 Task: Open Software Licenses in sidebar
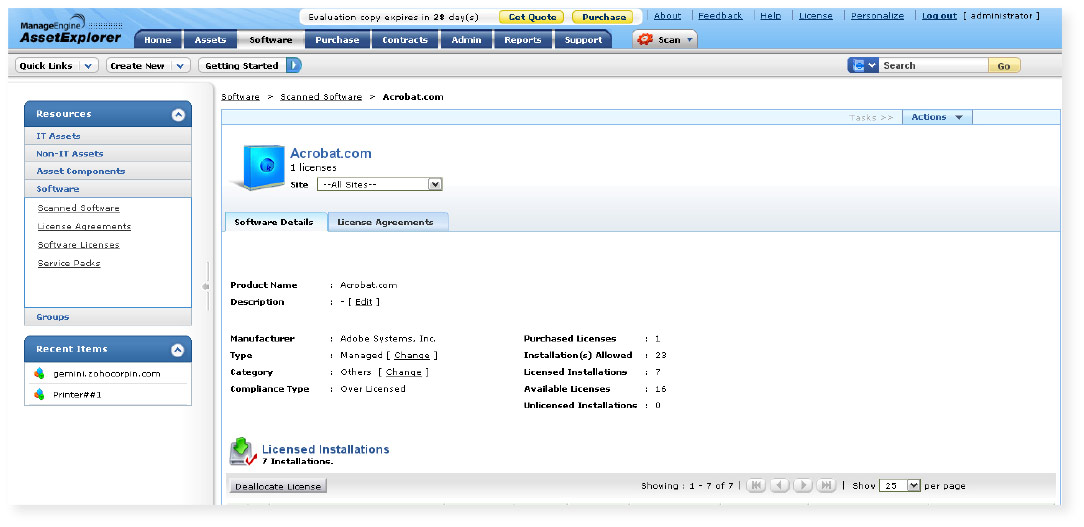78,245
